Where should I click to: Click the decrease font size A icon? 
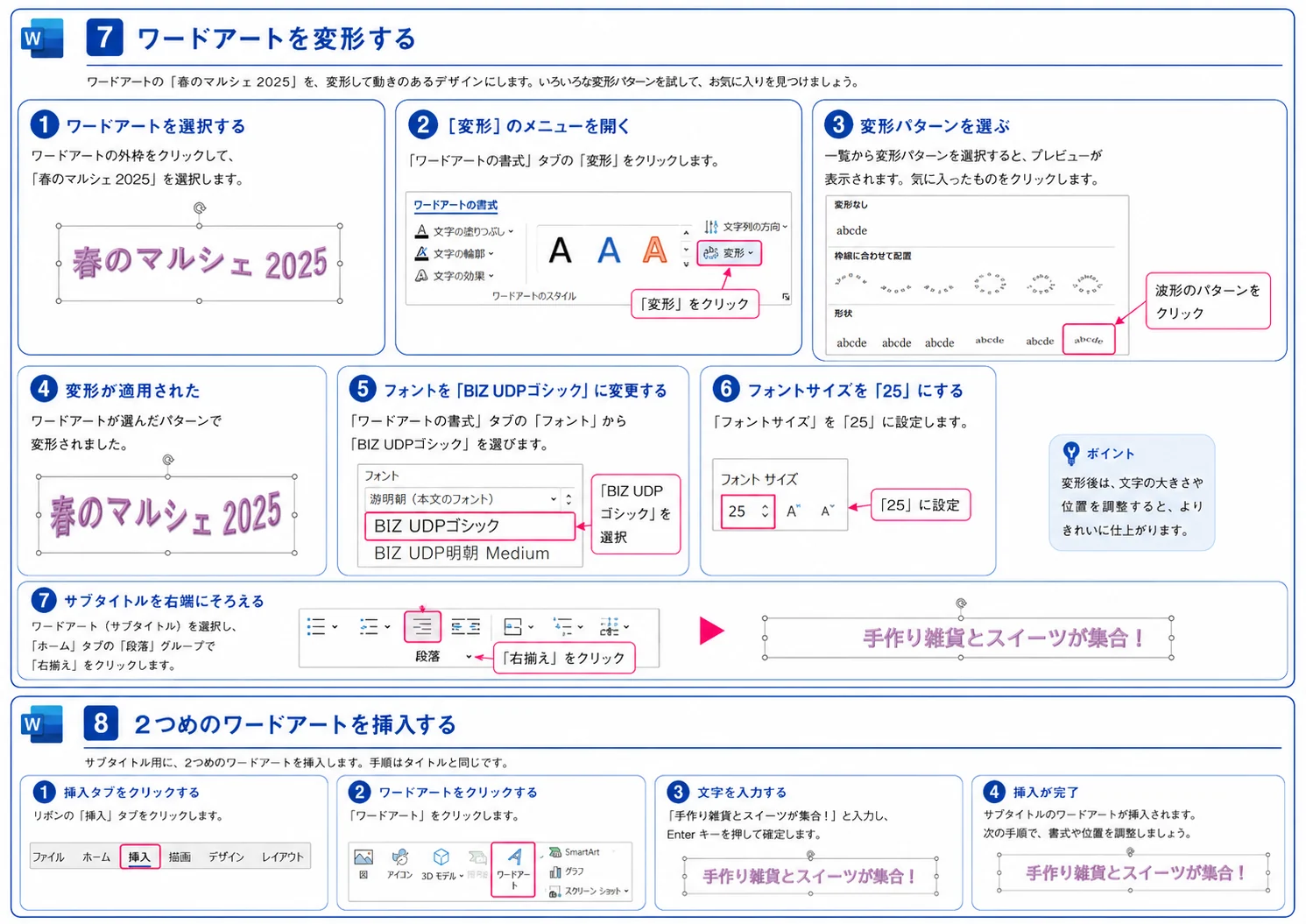827,511
